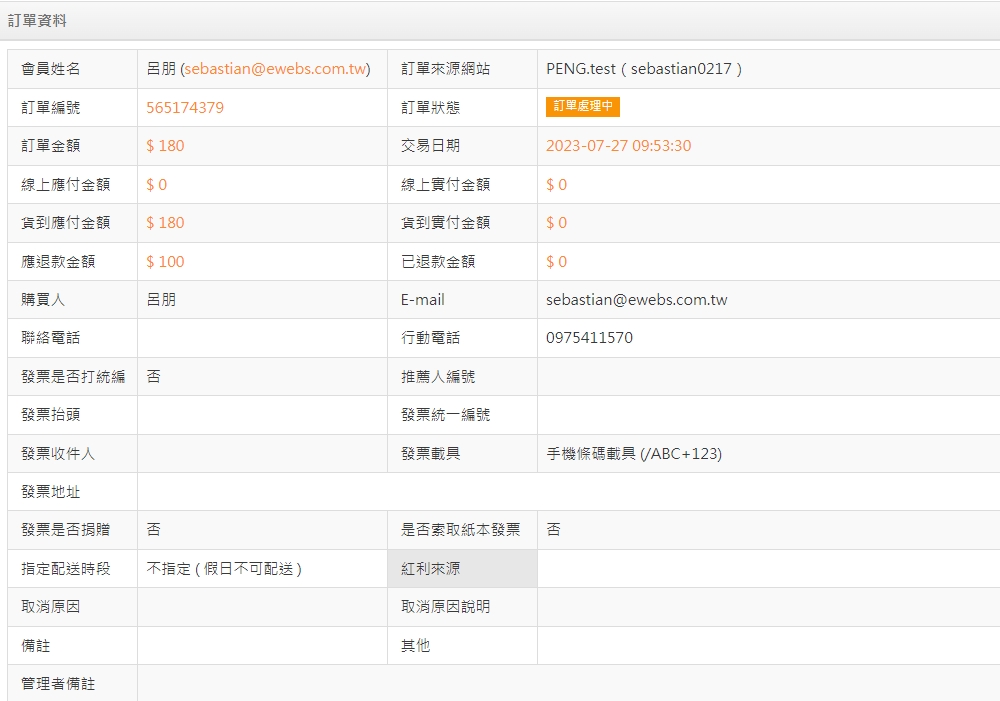
Task: Click the 取消原因說明 label
Action: click(x=446, y=607)
